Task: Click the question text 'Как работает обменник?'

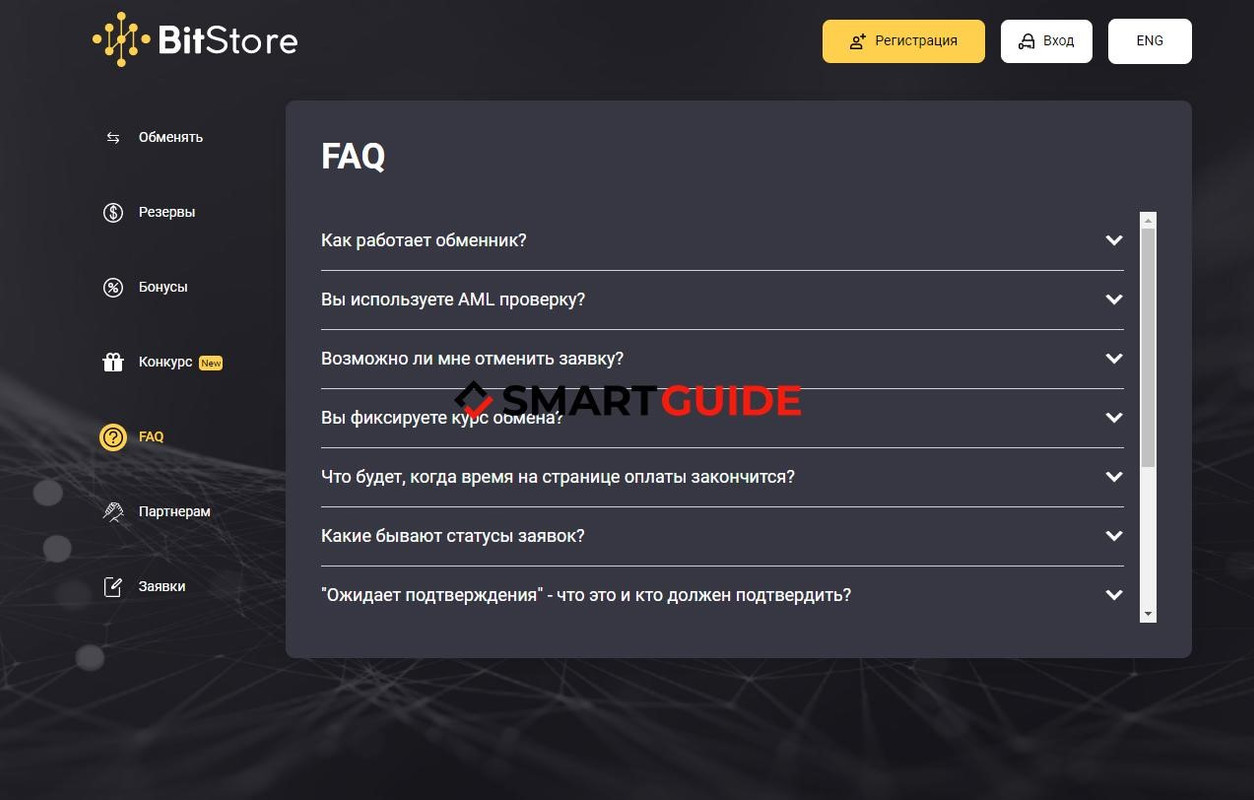Action: pos(424,241)
